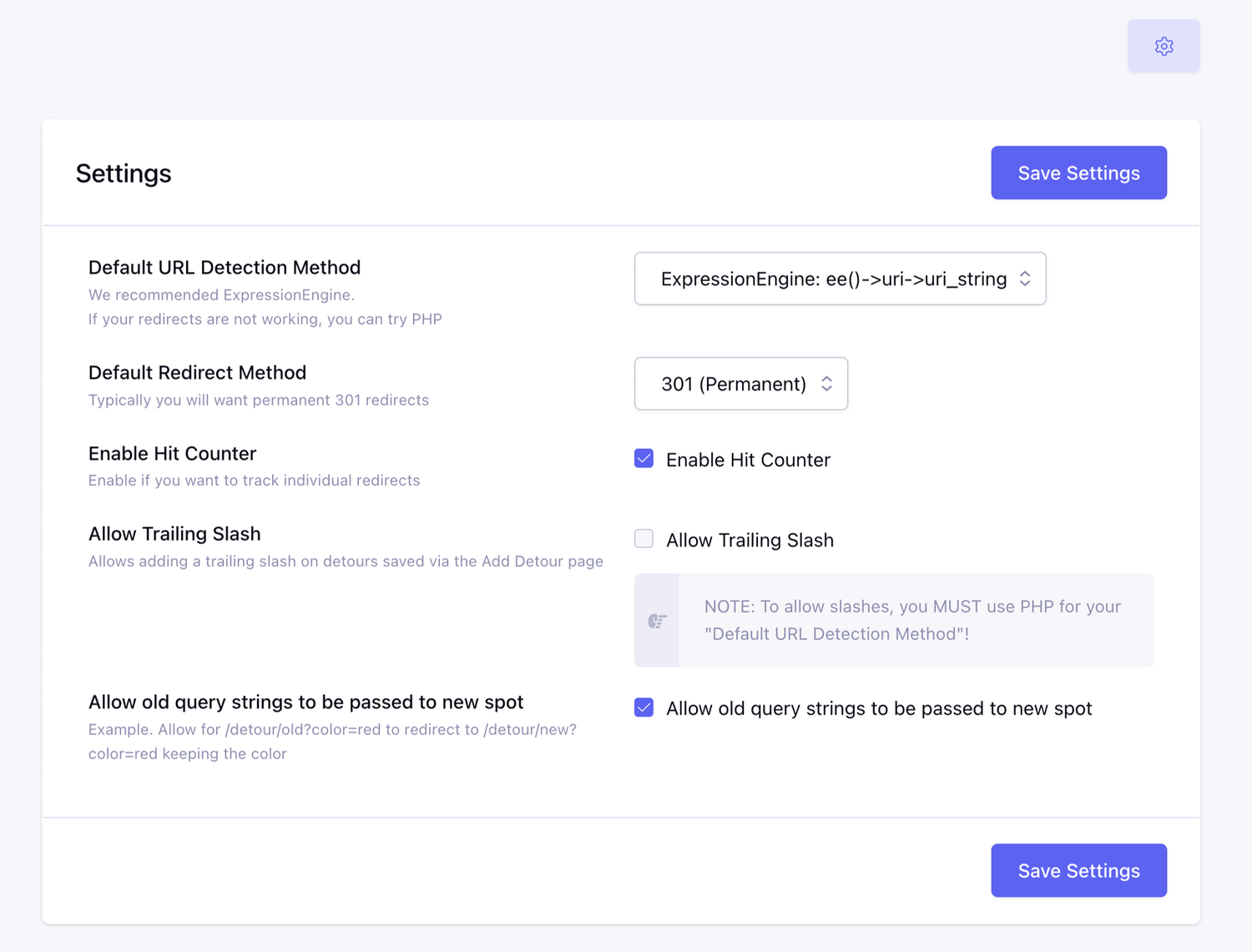Disable the Enable Hit Counter checkbox

[x=644, y=459]
